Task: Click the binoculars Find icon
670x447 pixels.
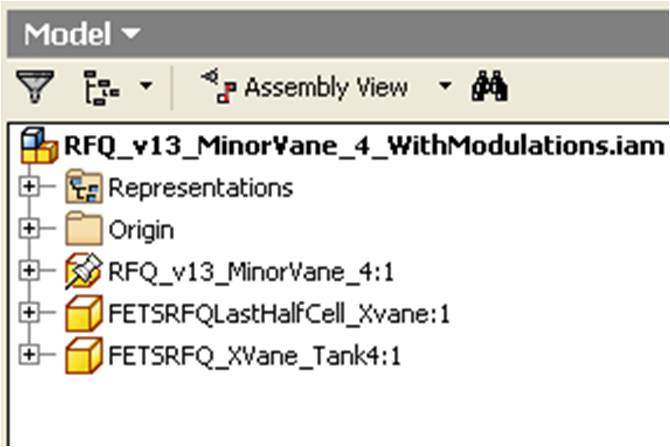Action: click(x=490, y=86)
